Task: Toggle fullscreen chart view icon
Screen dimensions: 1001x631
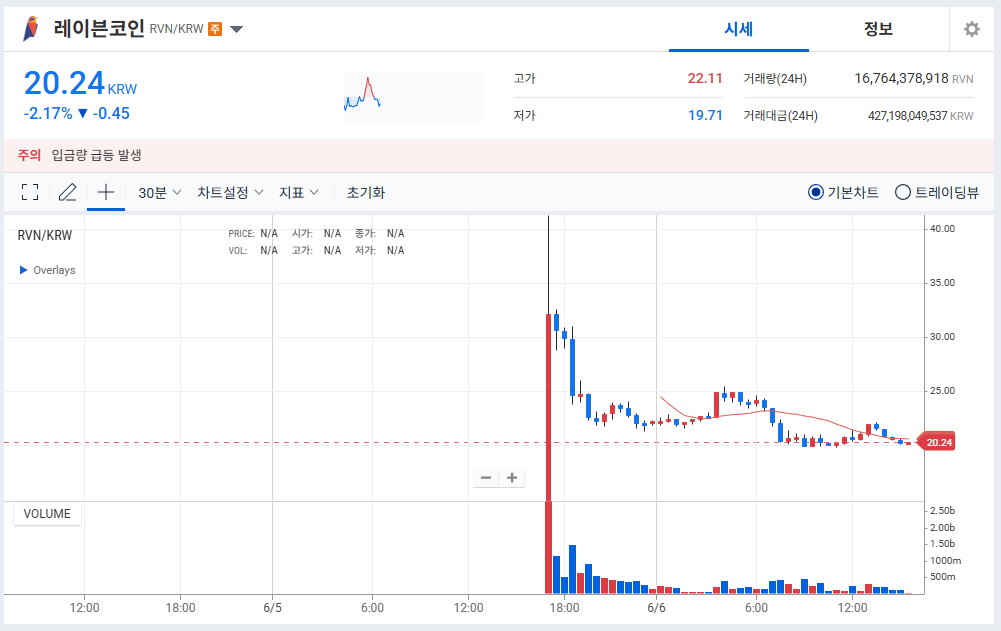Action: coord(30,192)
